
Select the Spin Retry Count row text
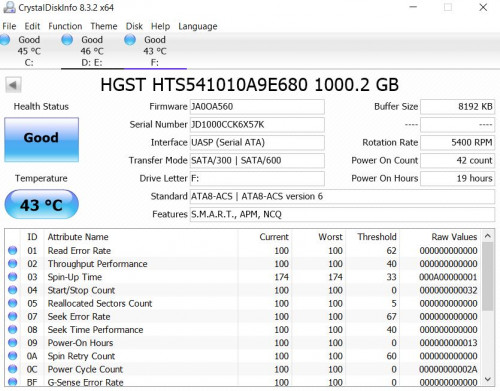tap(81, 356)
